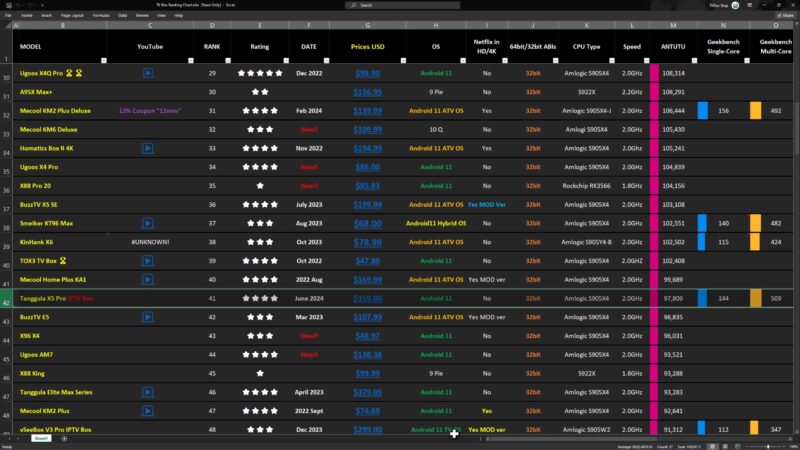The height and width of the screenshot is (450, 800).
Task: Select the ANTUTU value 108,314 cell
Action: tap(673, 73)
